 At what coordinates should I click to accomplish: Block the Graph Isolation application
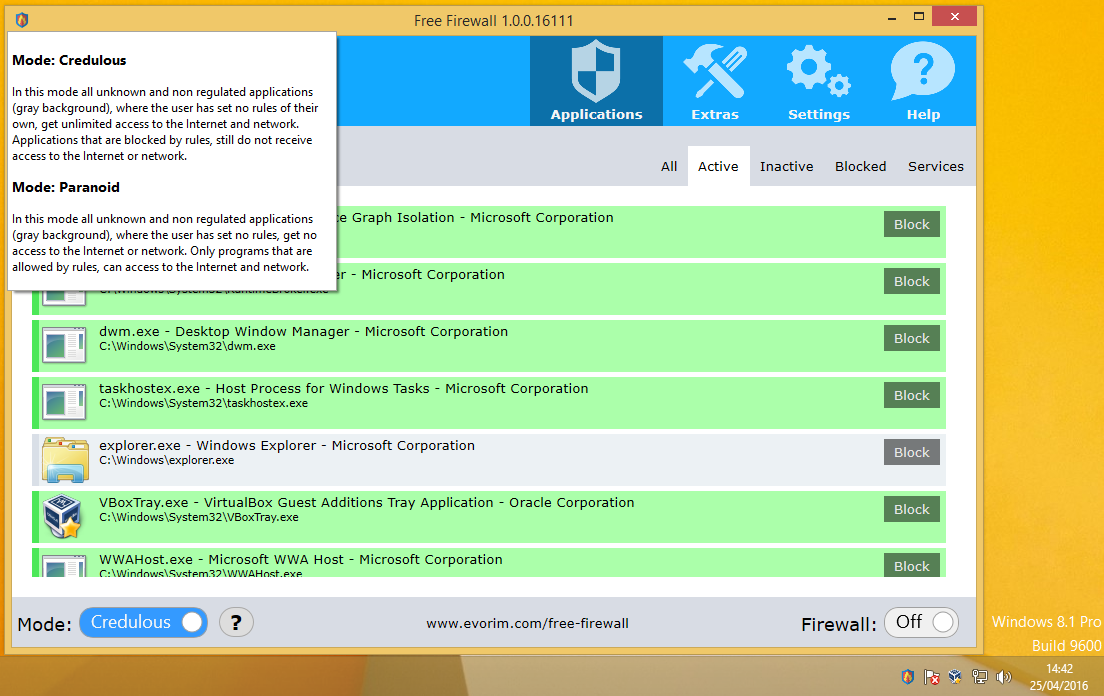(912, 224)
